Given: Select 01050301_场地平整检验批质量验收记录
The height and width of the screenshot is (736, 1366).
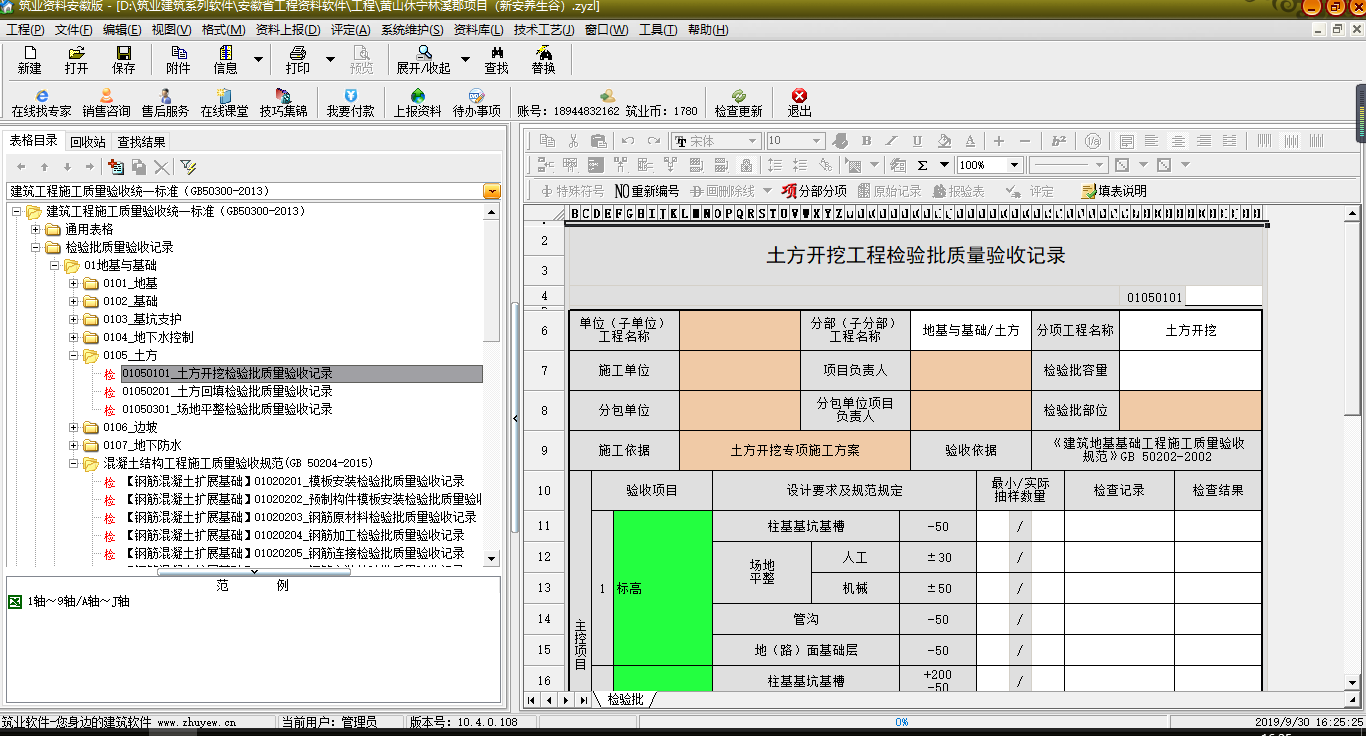Looking at the screenshot, I should coord(227,409).
